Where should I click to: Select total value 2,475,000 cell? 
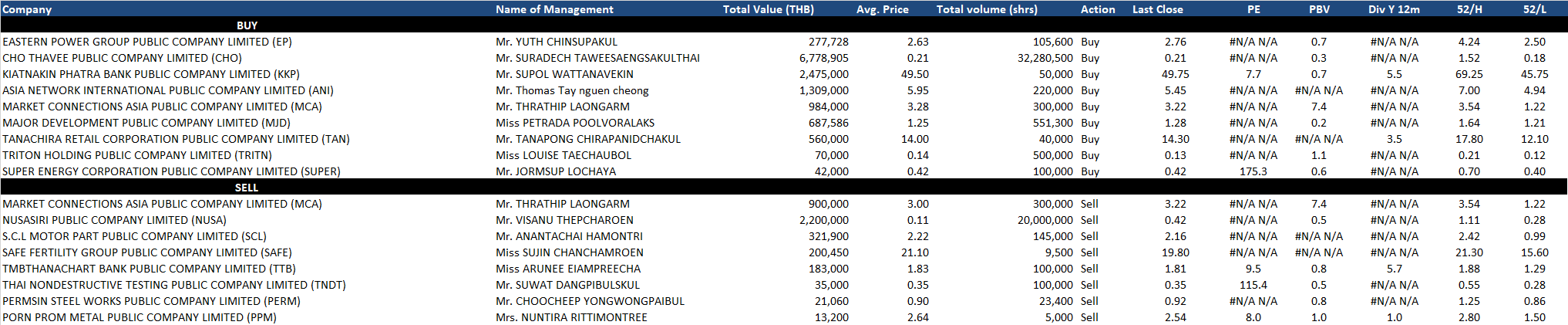coord(824,74)
